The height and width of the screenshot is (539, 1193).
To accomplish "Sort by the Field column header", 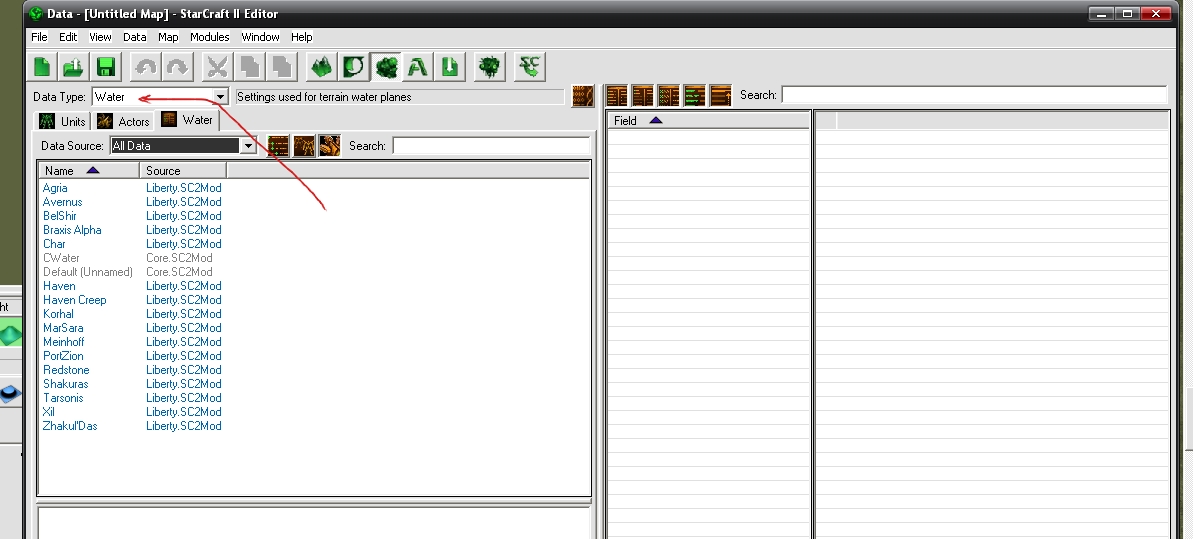I will point(708,120).
